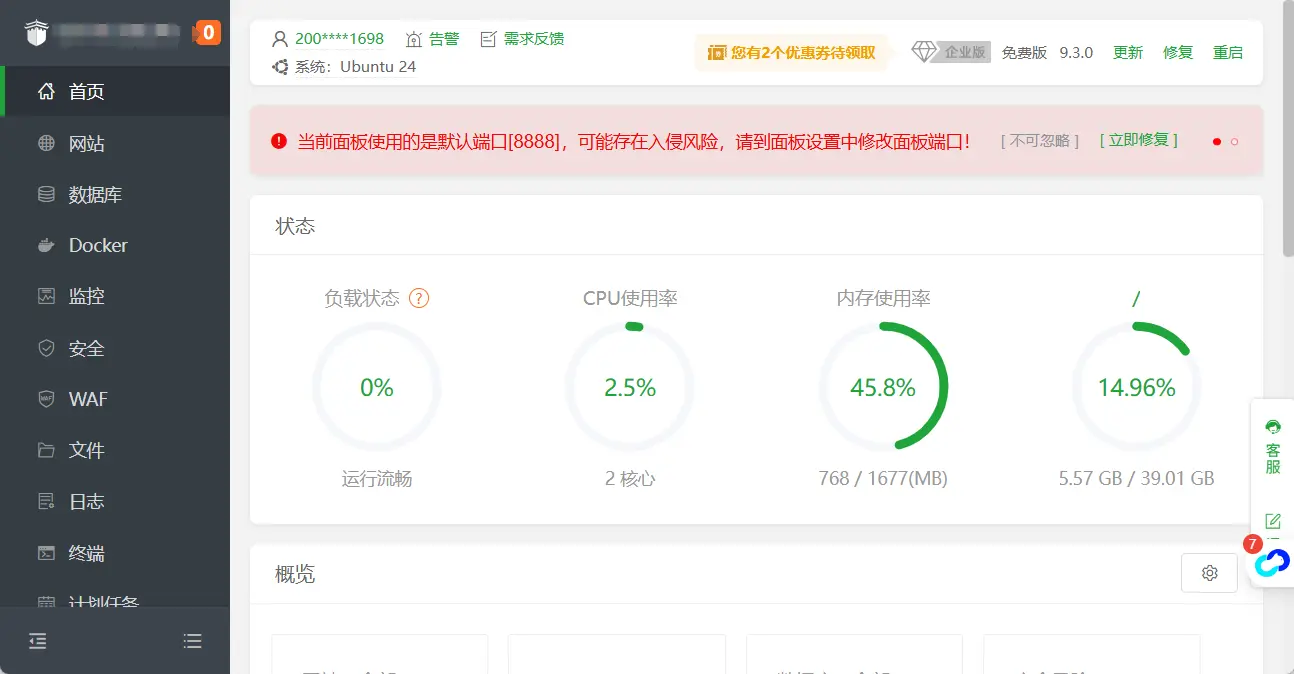Viewport: 1294px width, 674px height.
Task: Click the 0% load status gauge
Action: point(377,387)
